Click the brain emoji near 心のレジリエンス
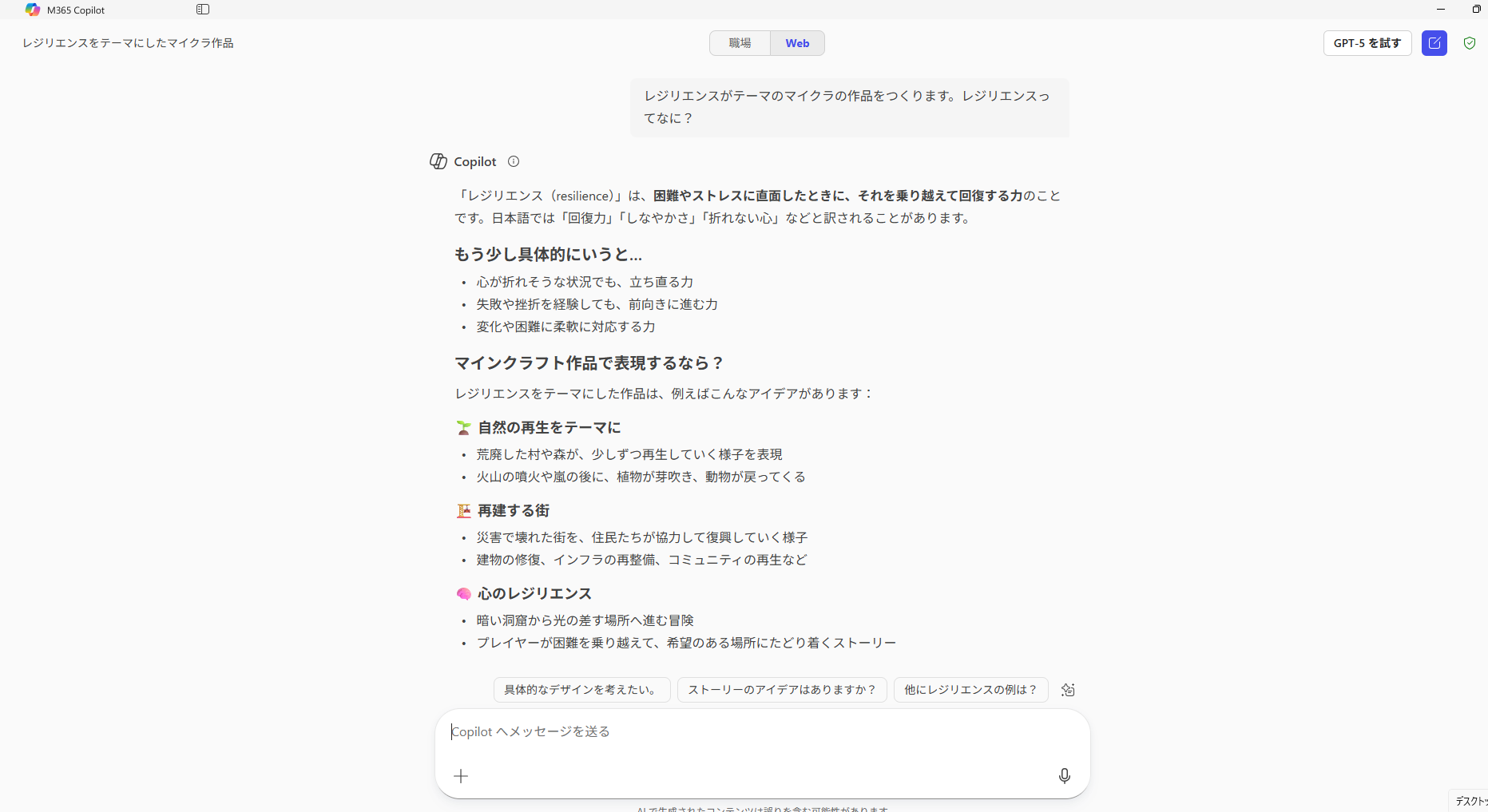 pyautogui.click(x=463, y=594)
